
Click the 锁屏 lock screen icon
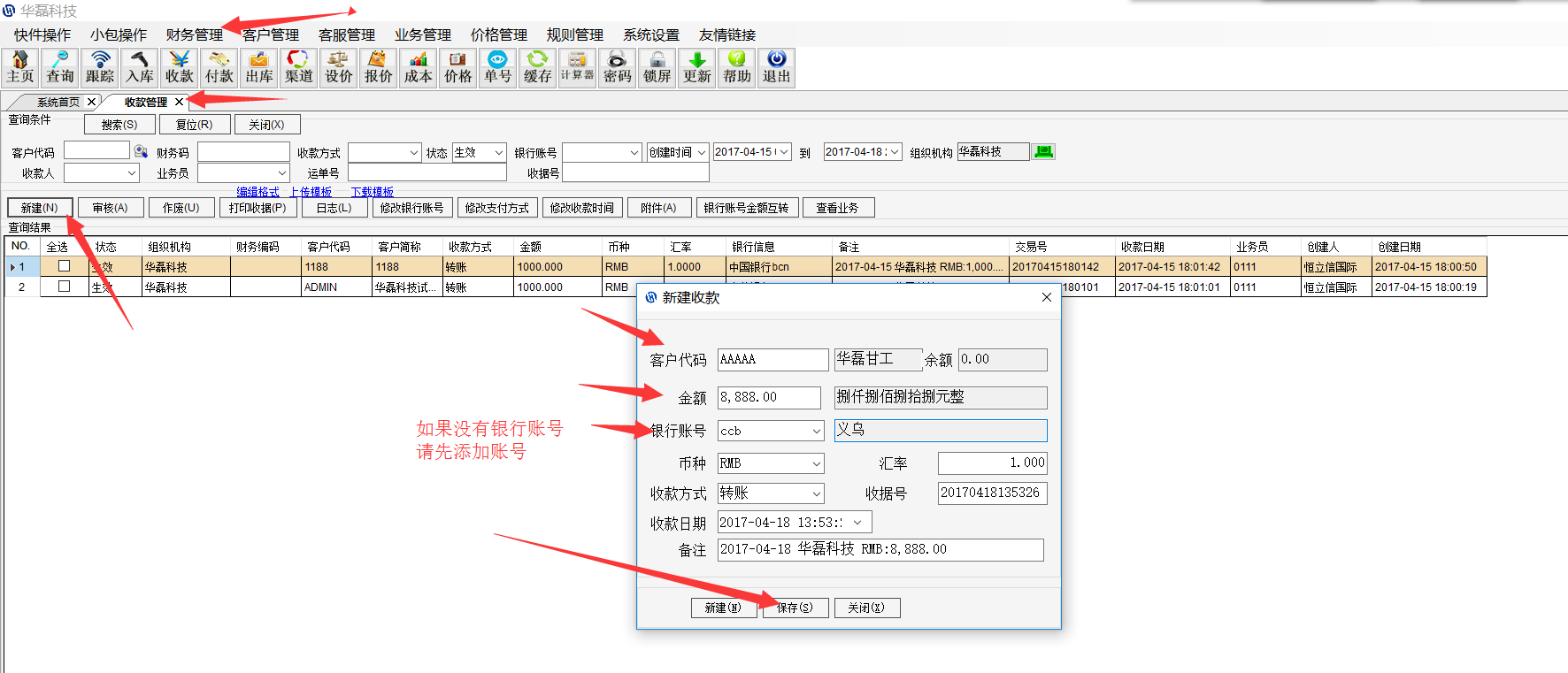(x=657, y=67)
